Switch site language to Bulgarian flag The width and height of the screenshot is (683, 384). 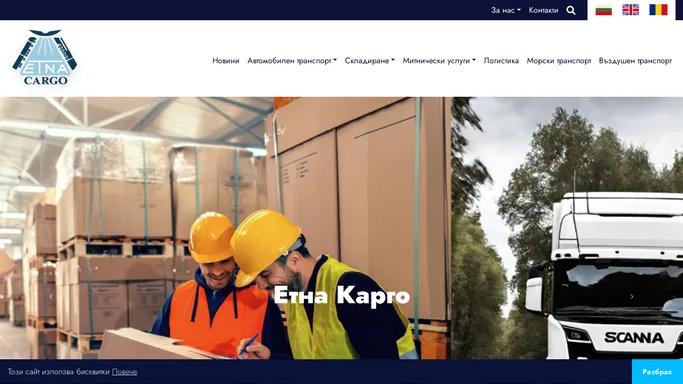(x=603, y=10)
